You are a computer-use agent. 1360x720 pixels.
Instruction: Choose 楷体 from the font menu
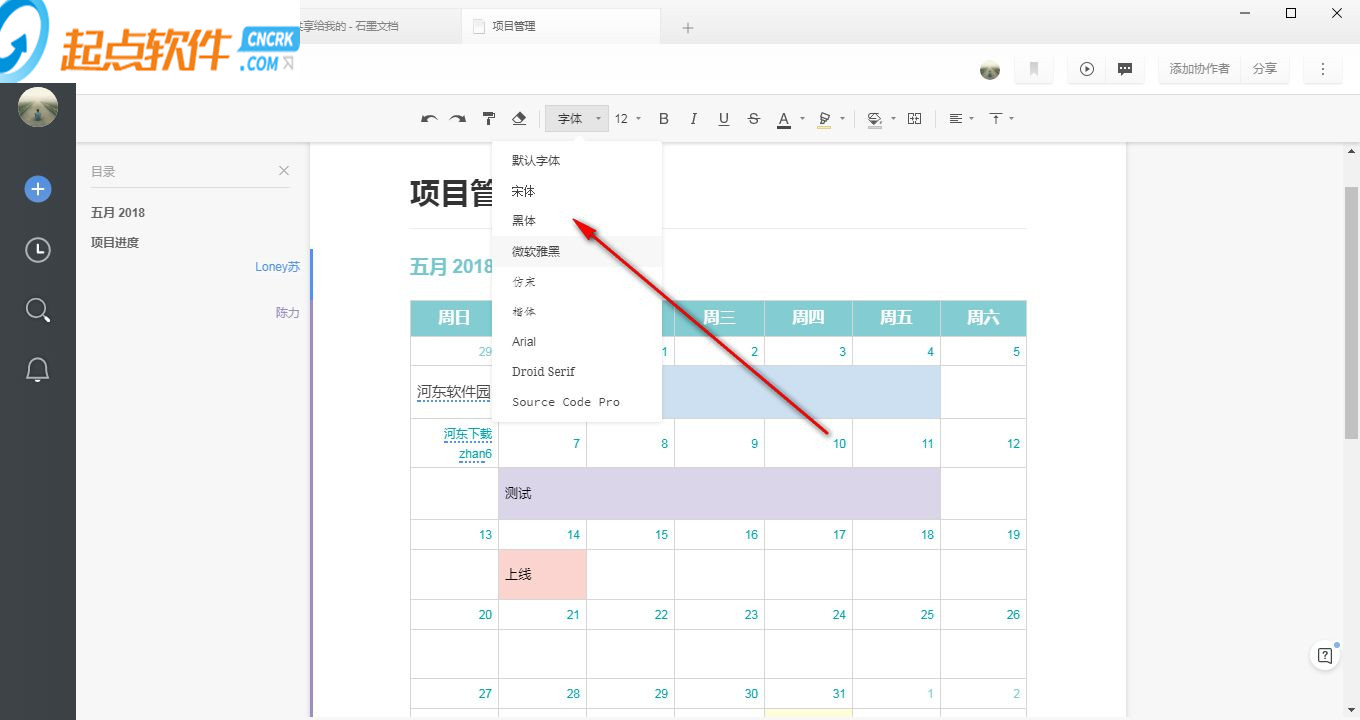point(577,312)
